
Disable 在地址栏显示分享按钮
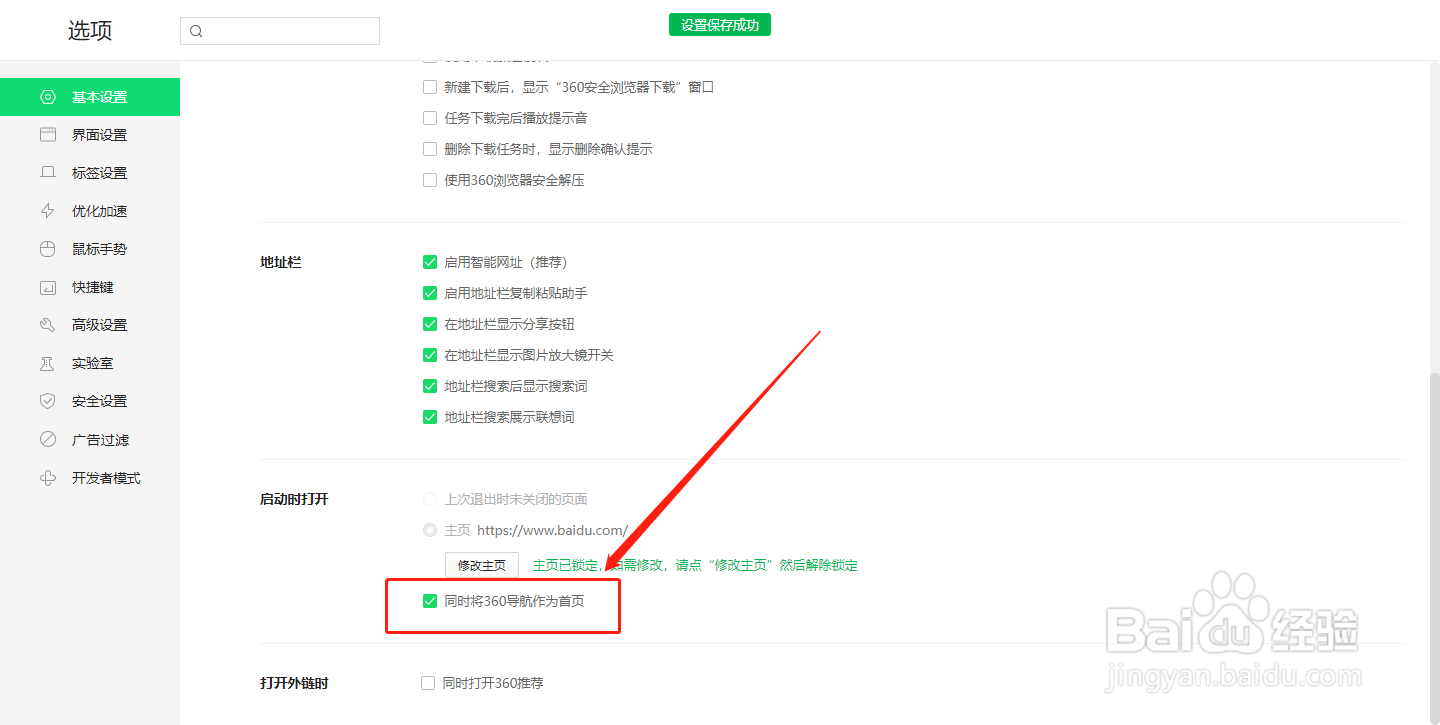pyautogui.click(x=430, y=324)
